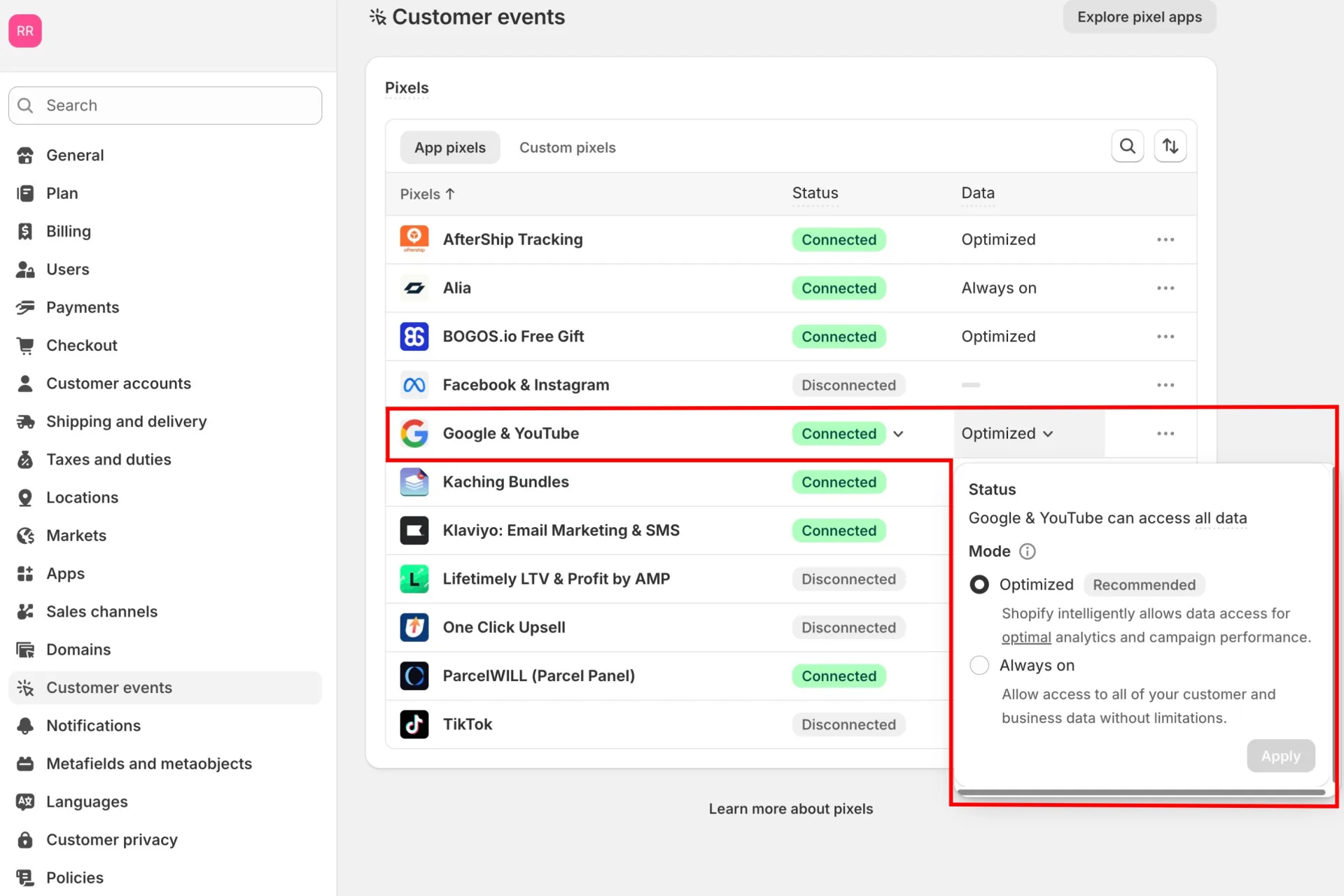1344x896 pixels.
Task: Open Apps settings
Action: click(165, 573)
